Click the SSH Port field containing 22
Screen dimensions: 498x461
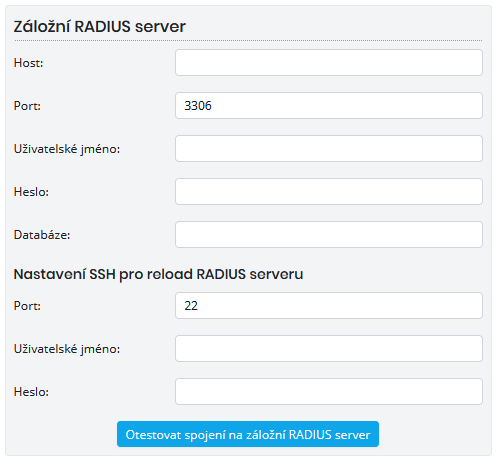point(329,306)
